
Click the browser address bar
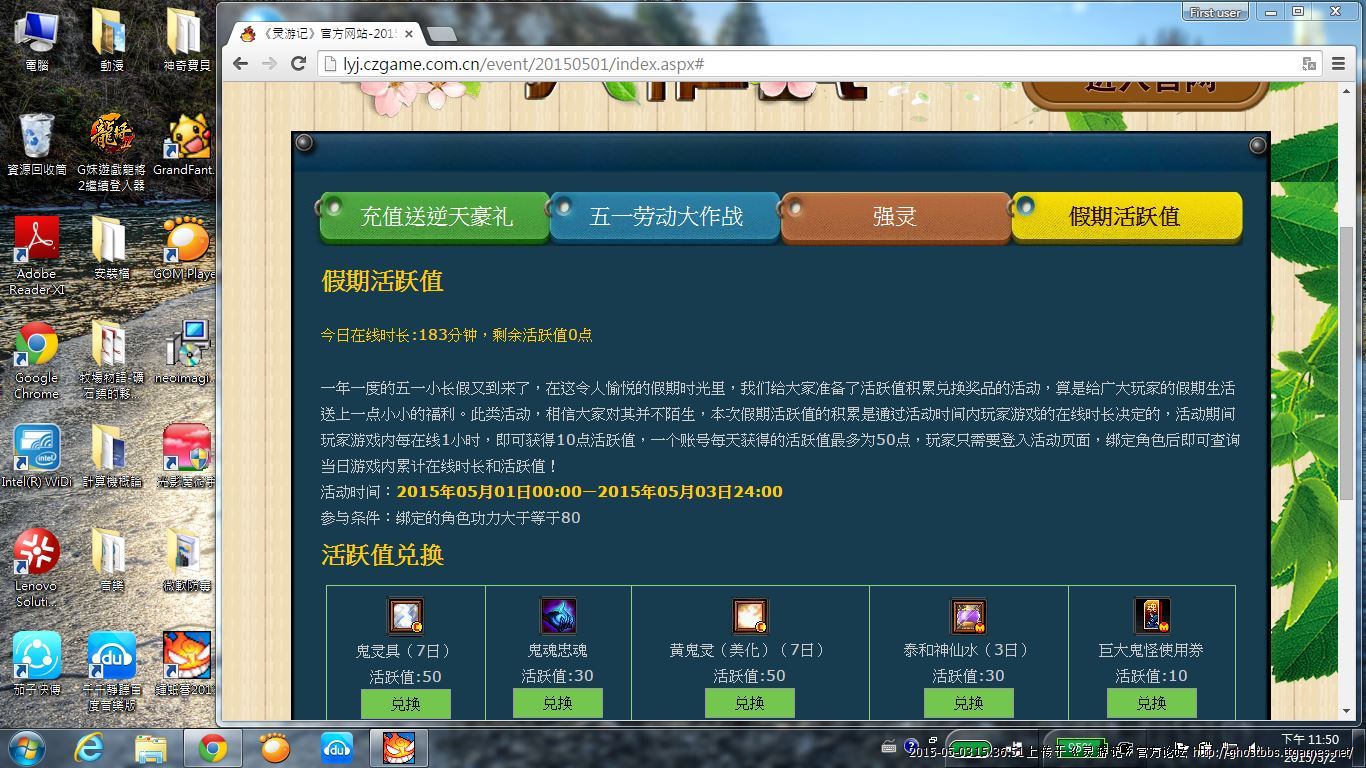coord(800,64)
